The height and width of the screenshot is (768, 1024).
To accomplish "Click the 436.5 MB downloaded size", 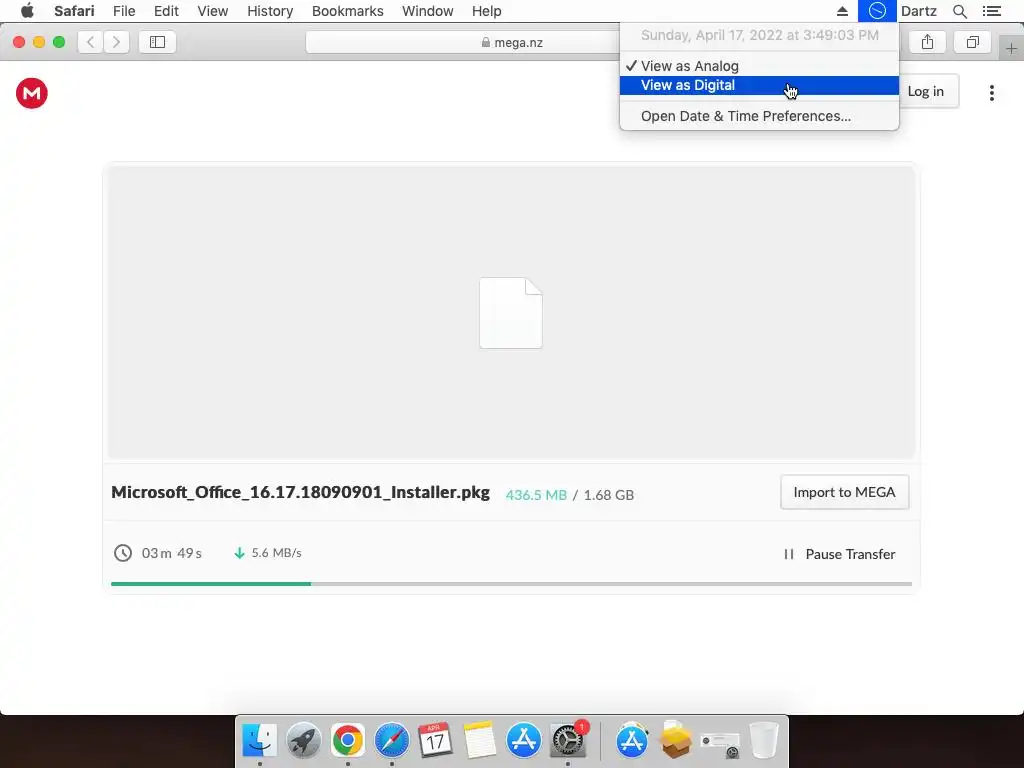I will coord(536,495).
